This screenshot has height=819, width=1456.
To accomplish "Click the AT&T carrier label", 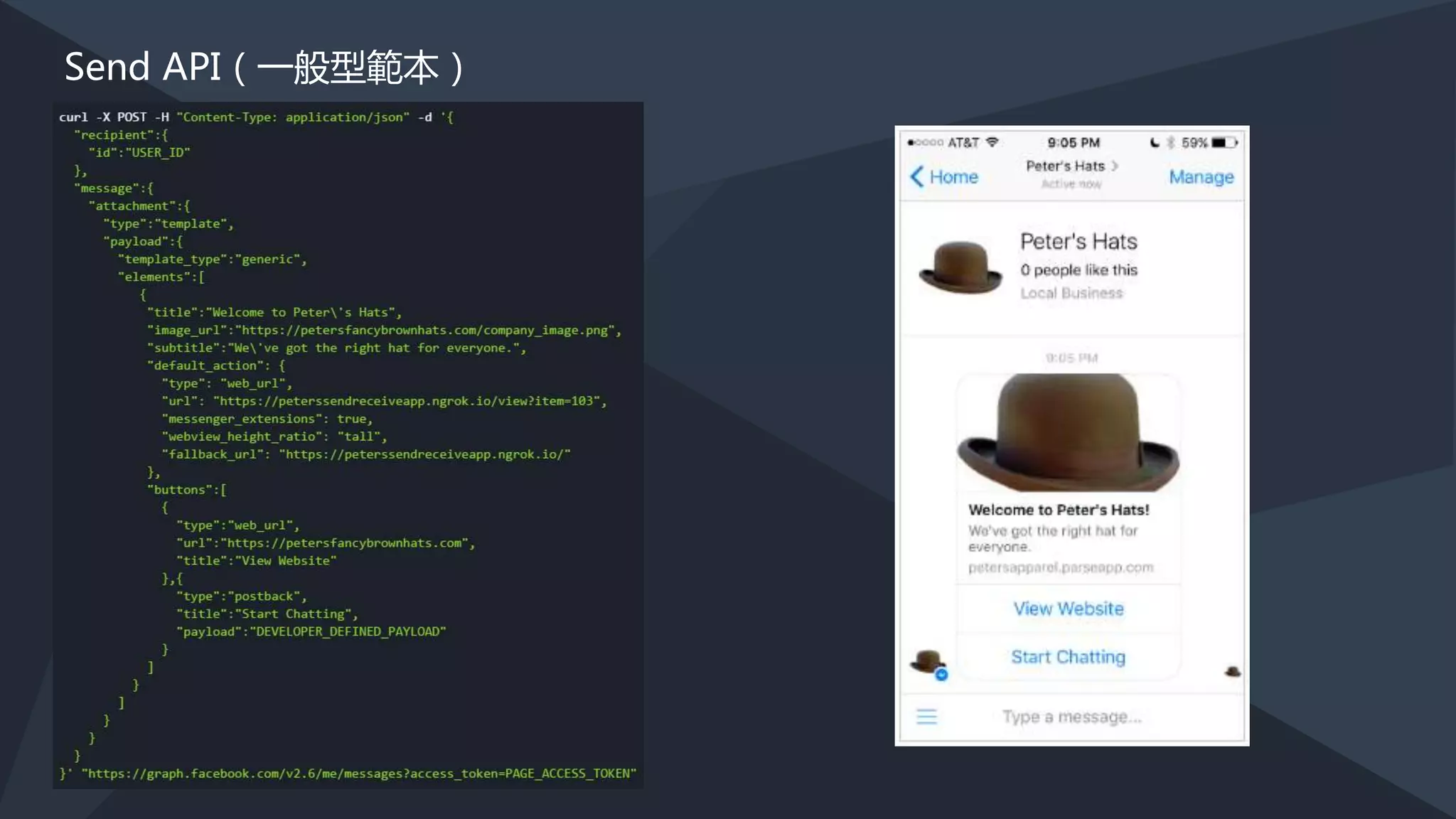I will tap(963, 142).
